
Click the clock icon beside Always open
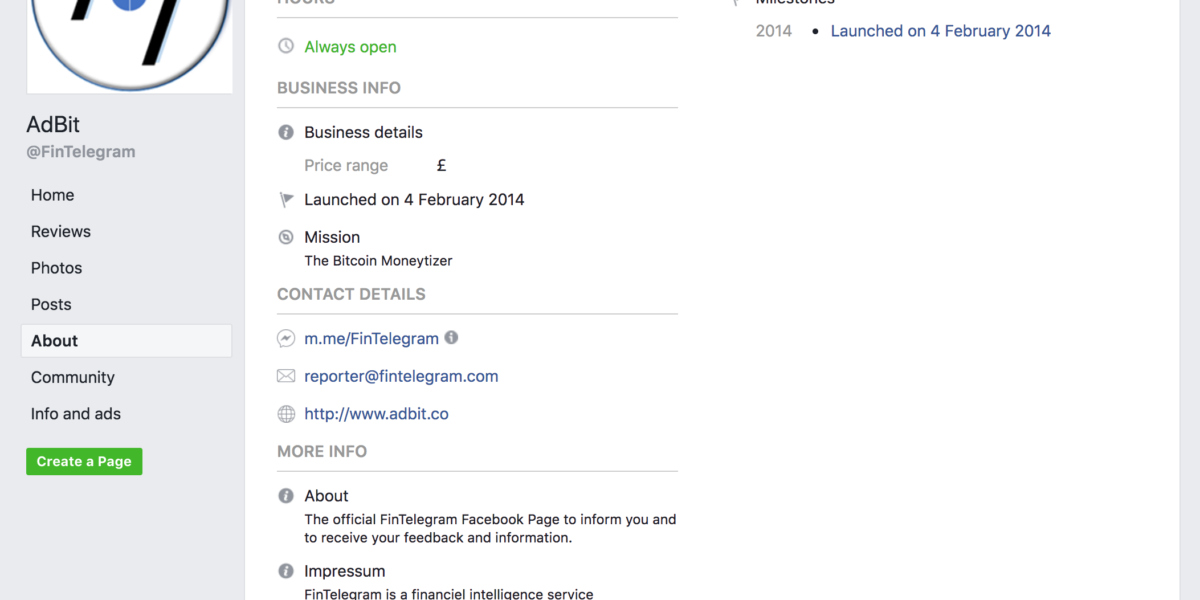point(286,47)
